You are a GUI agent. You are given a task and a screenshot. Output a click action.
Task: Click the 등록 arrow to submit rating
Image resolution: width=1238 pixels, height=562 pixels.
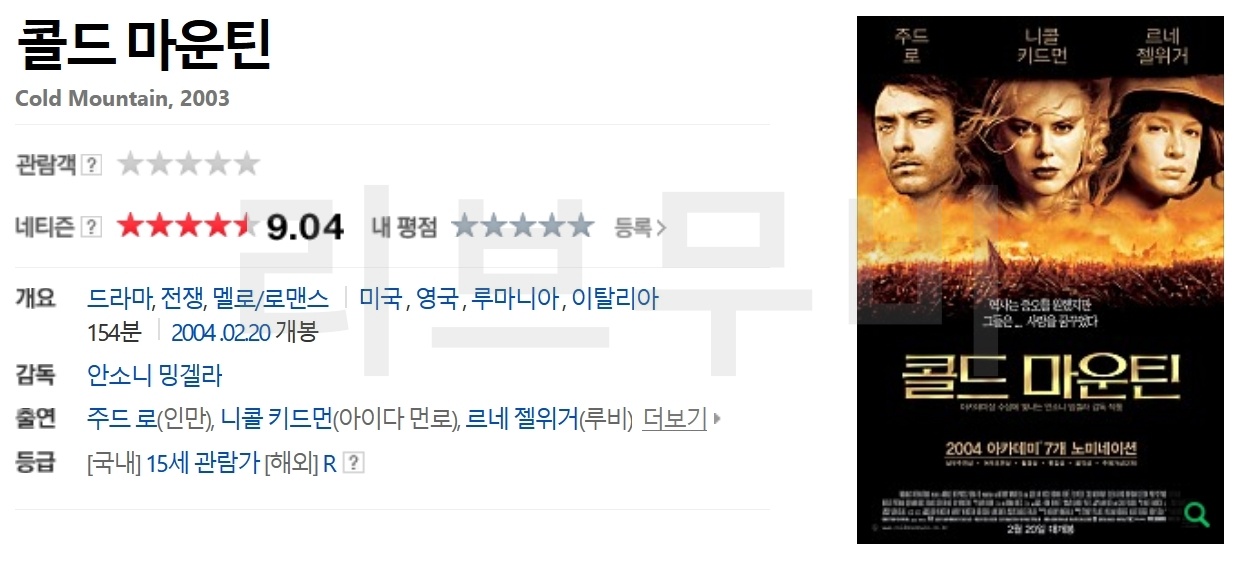coord(640,227)
